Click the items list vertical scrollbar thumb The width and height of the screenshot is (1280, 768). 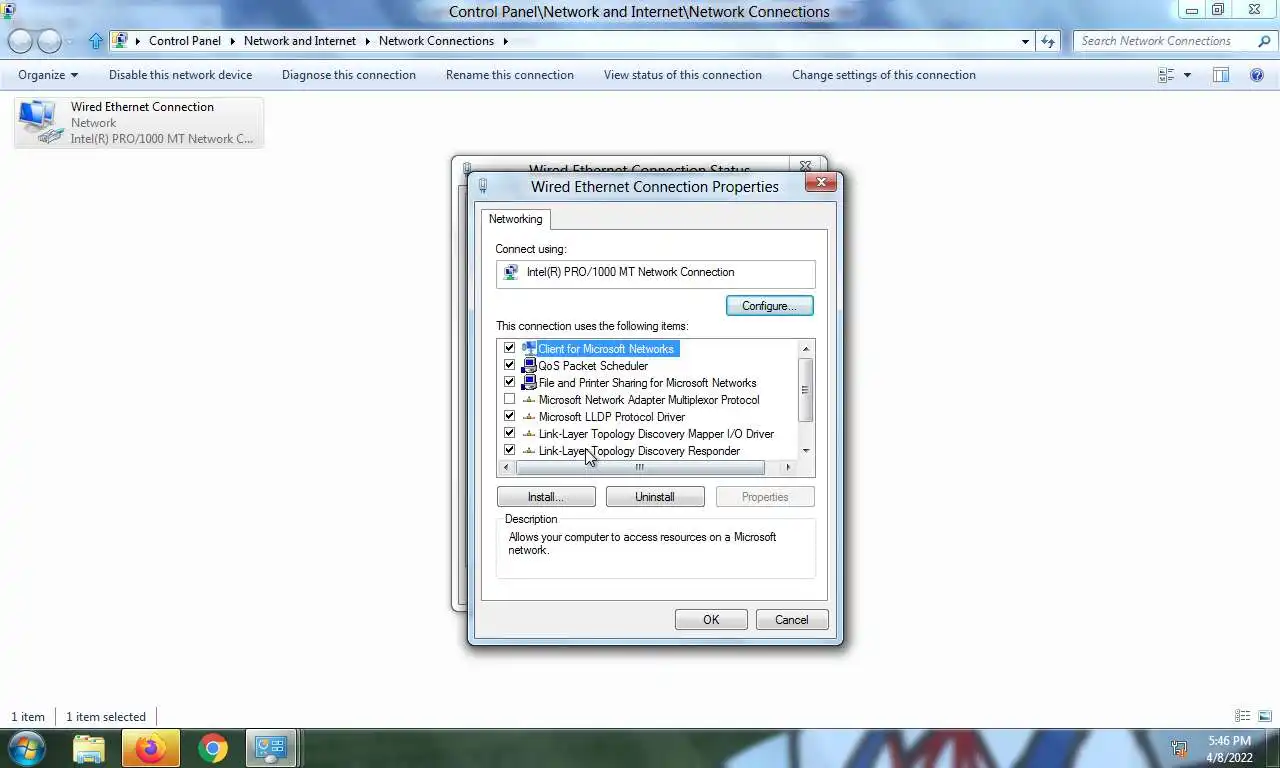(805, 390)
